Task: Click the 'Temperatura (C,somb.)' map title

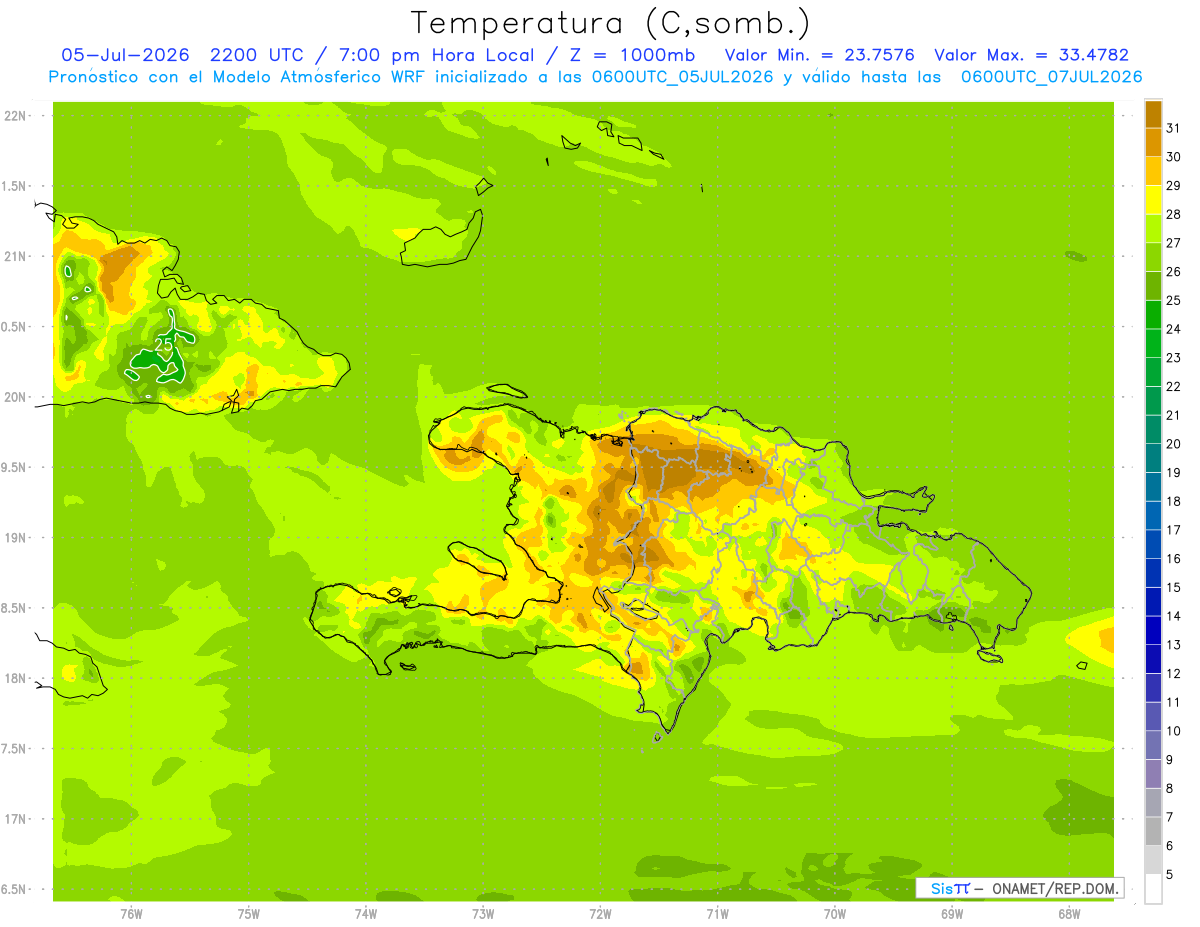Action: point(611,23)
